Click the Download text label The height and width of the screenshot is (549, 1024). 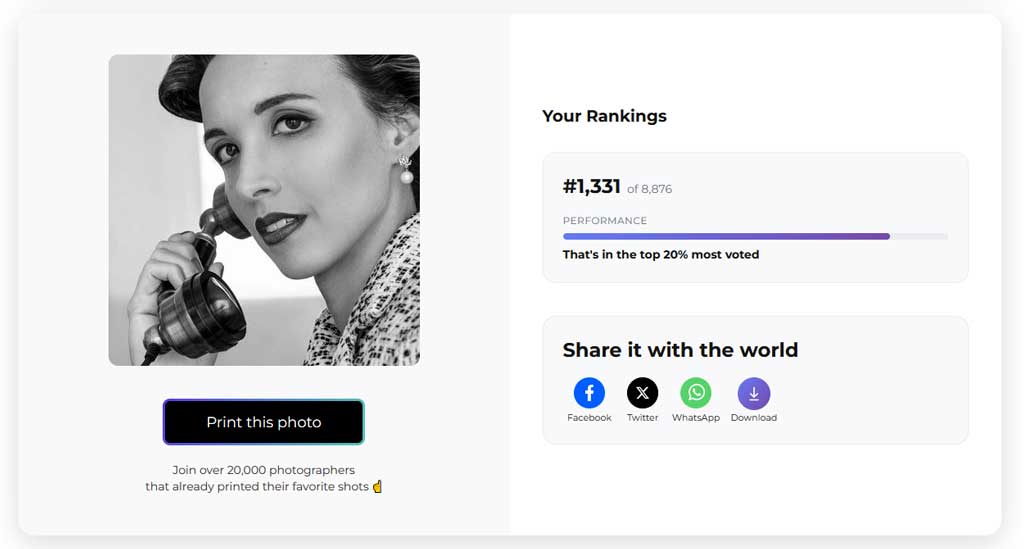tap(753, 418)
